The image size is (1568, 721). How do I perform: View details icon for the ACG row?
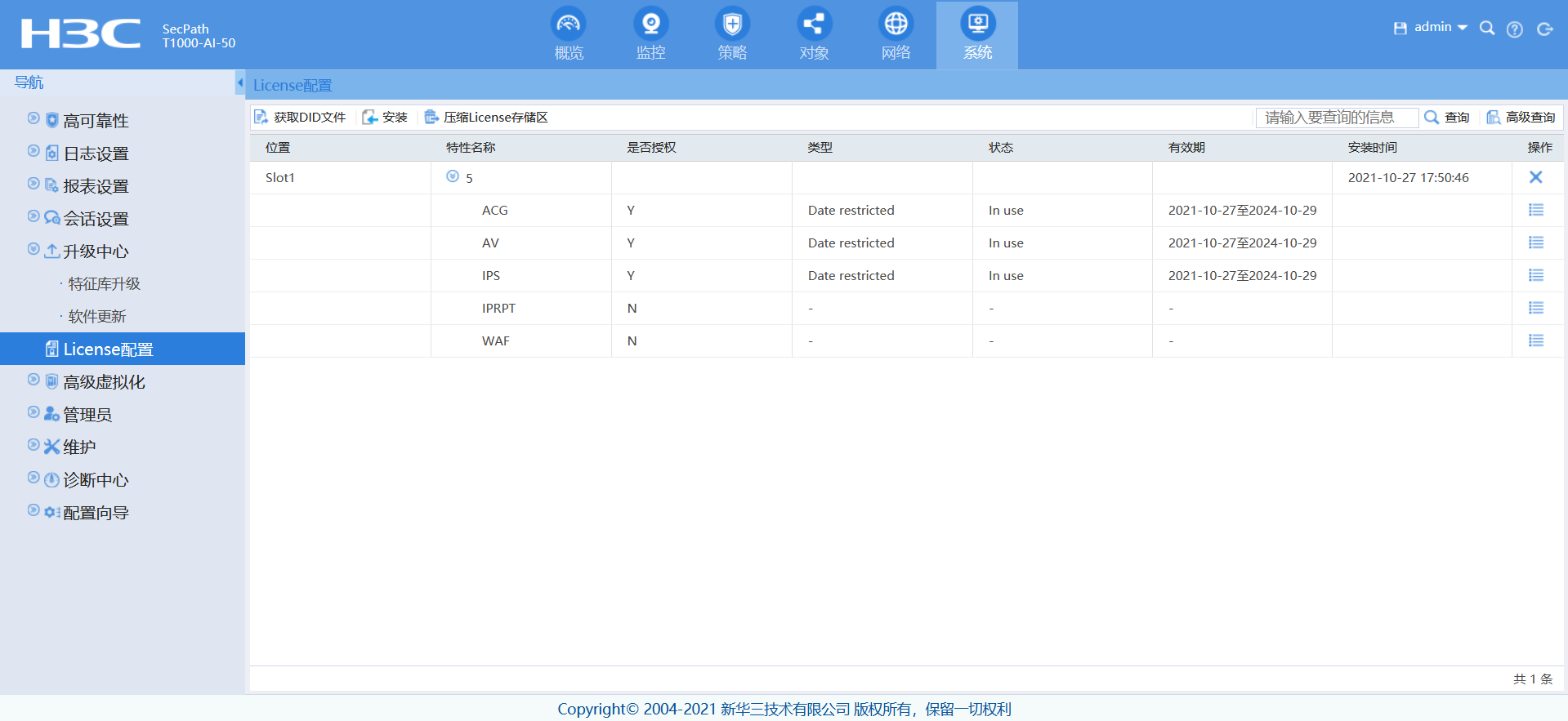(x=1535, y=210)
